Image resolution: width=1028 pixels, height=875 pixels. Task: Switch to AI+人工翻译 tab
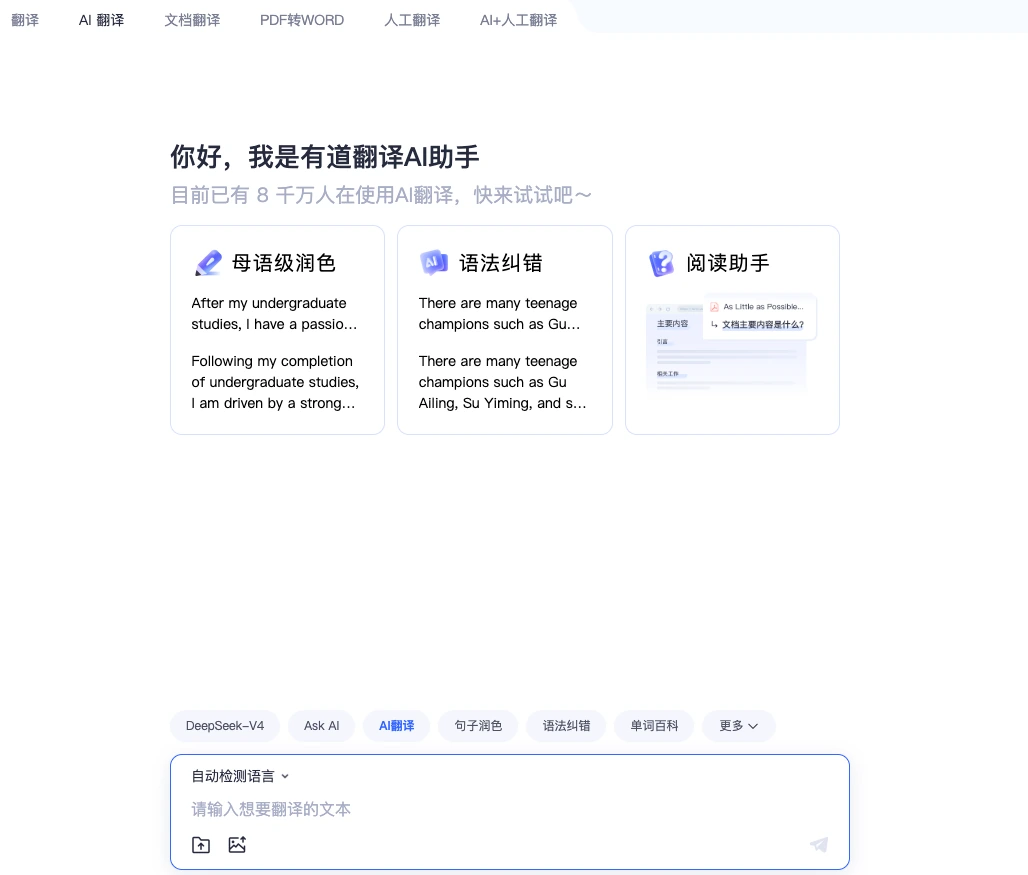click(519, 20)
